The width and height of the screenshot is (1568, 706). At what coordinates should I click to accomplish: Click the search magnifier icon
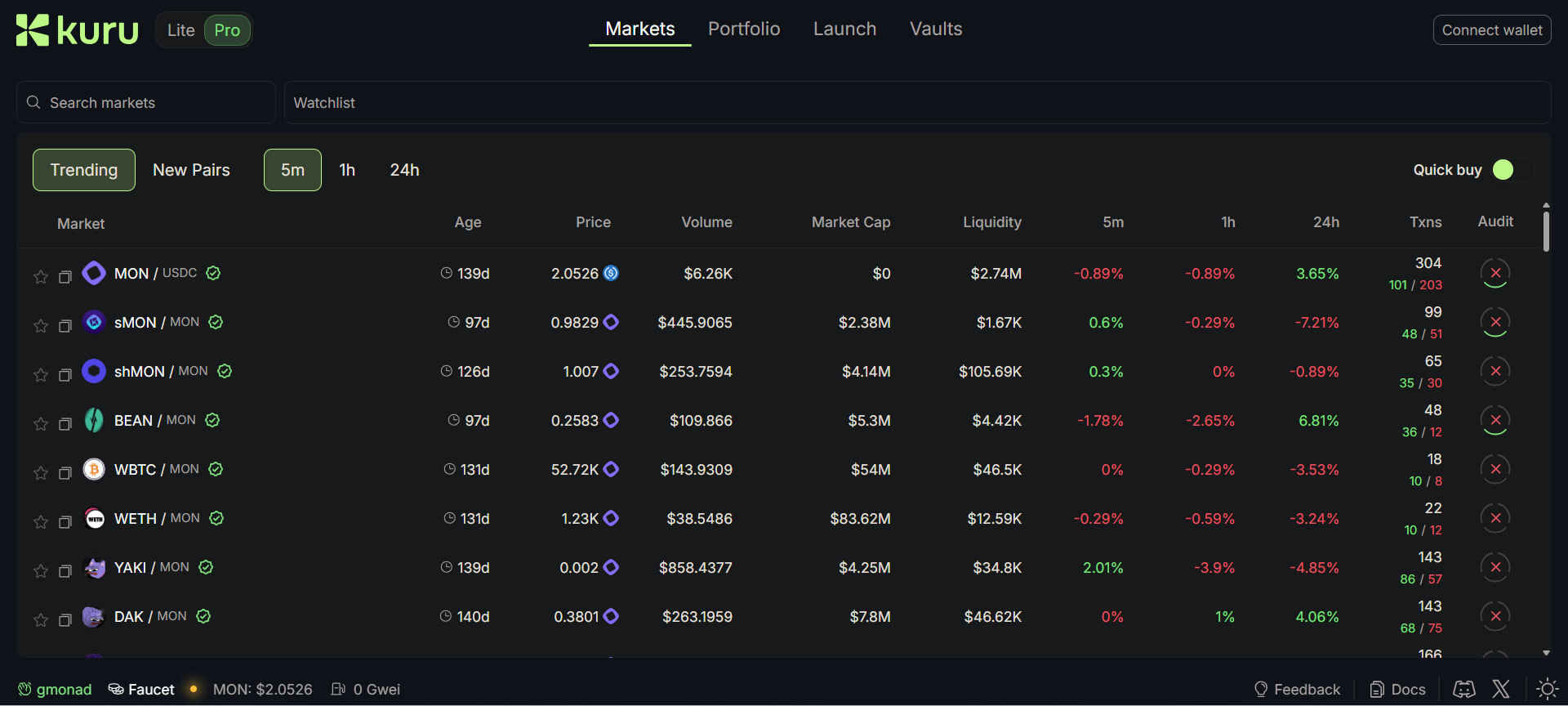[33, 102]
